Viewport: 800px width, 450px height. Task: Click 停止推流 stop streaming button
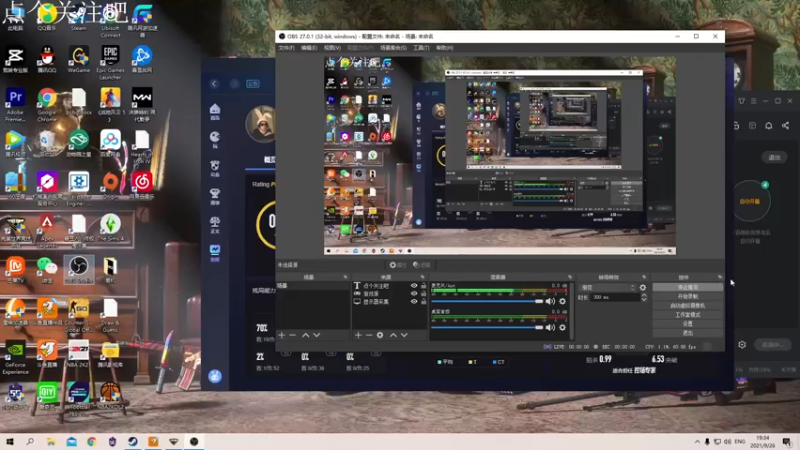(x=687, y=287)
